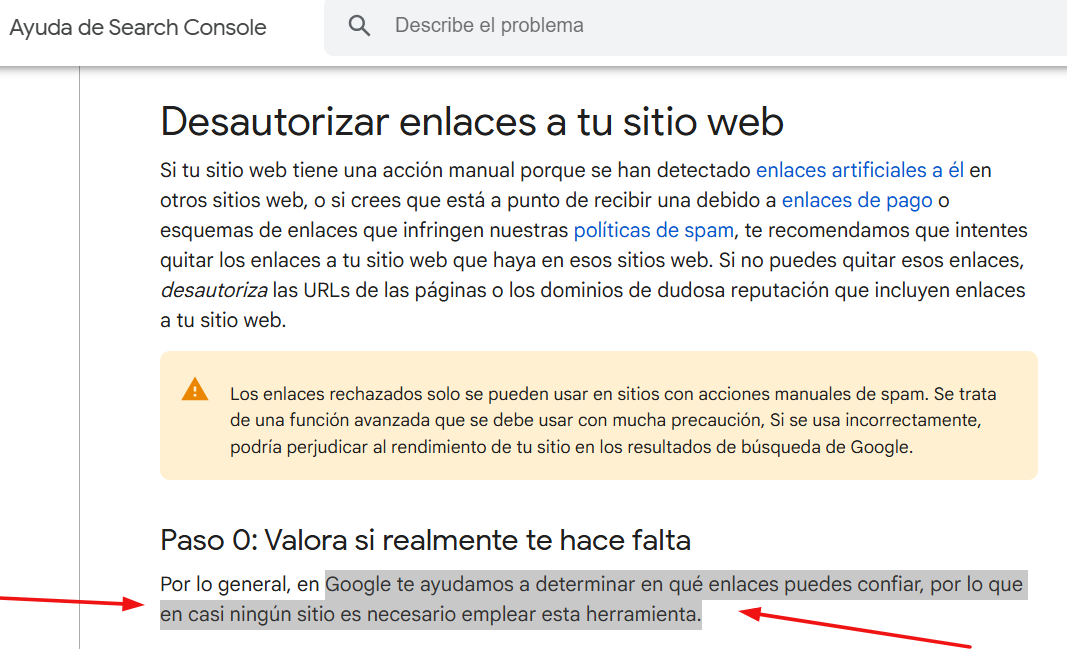The image size is (1067, 649).
Task: Click the 'a tu sitio web.' paragraph ending
Action: click(x=223, y=321)
